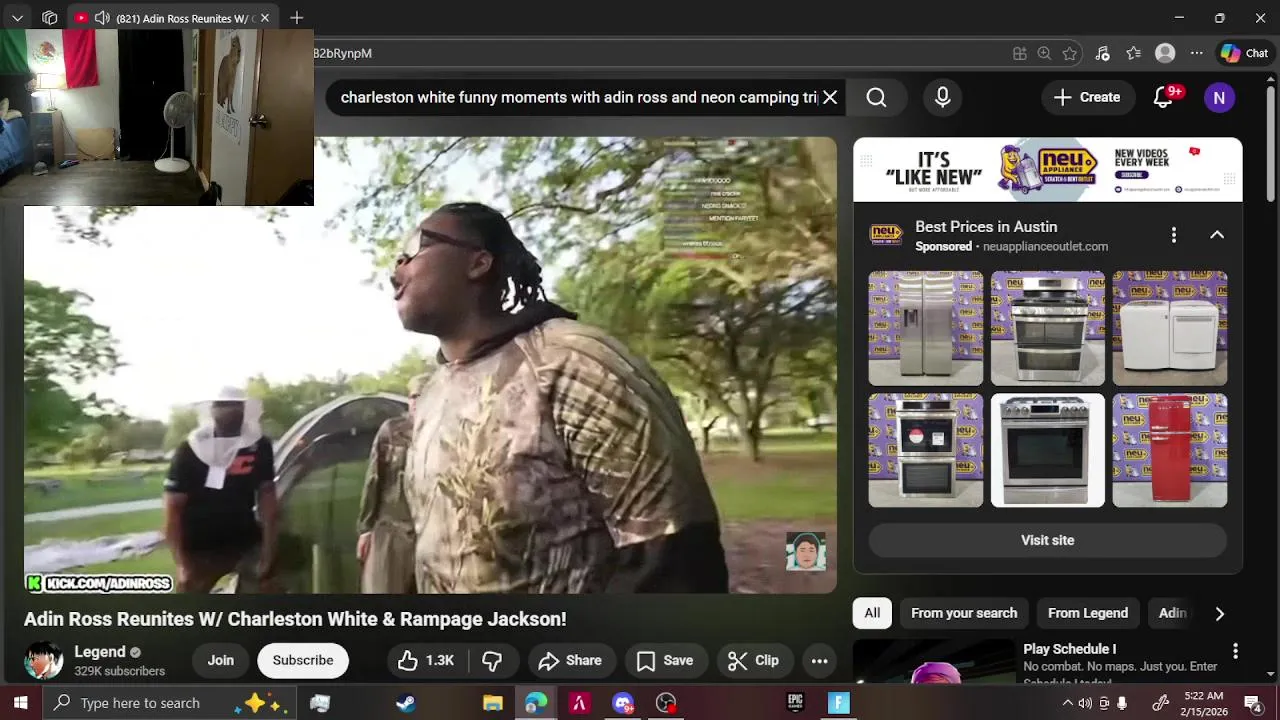Open Windows Start menu
Screen dimensions: 1280x720
click(20, 703)
